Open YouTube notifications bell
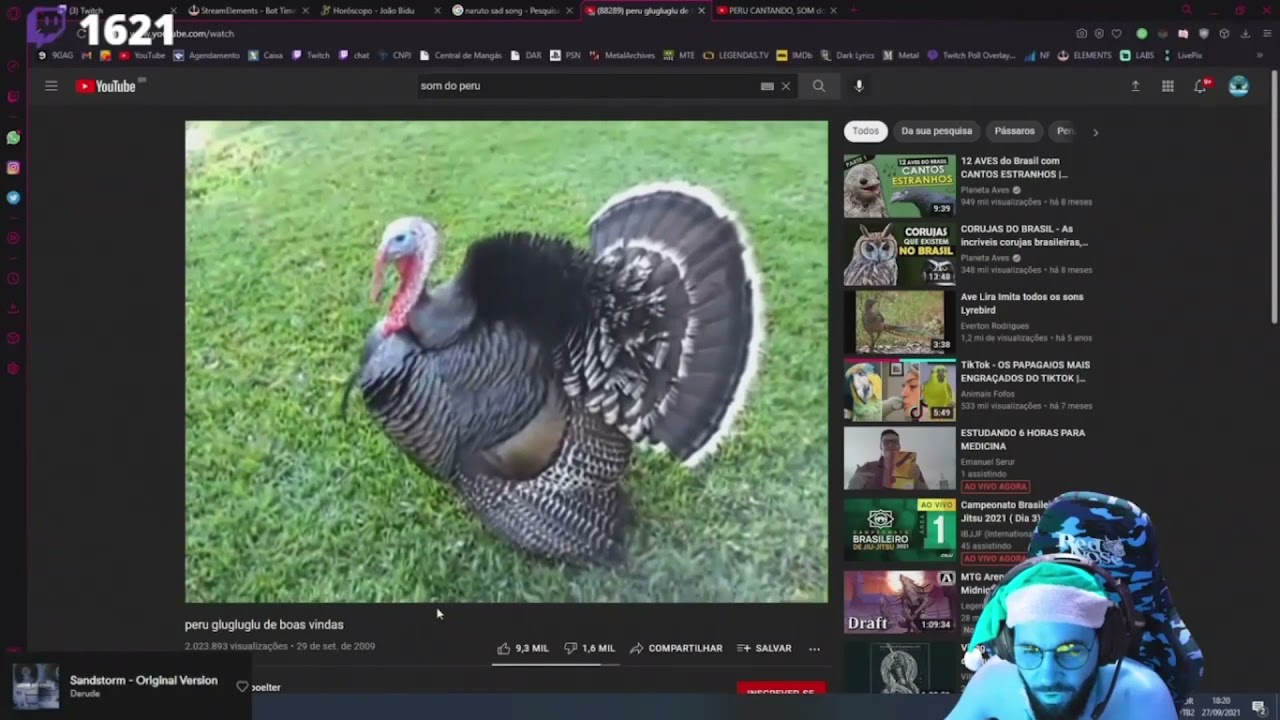The height and width of the screenshot is (720, 1280). 1200,86
